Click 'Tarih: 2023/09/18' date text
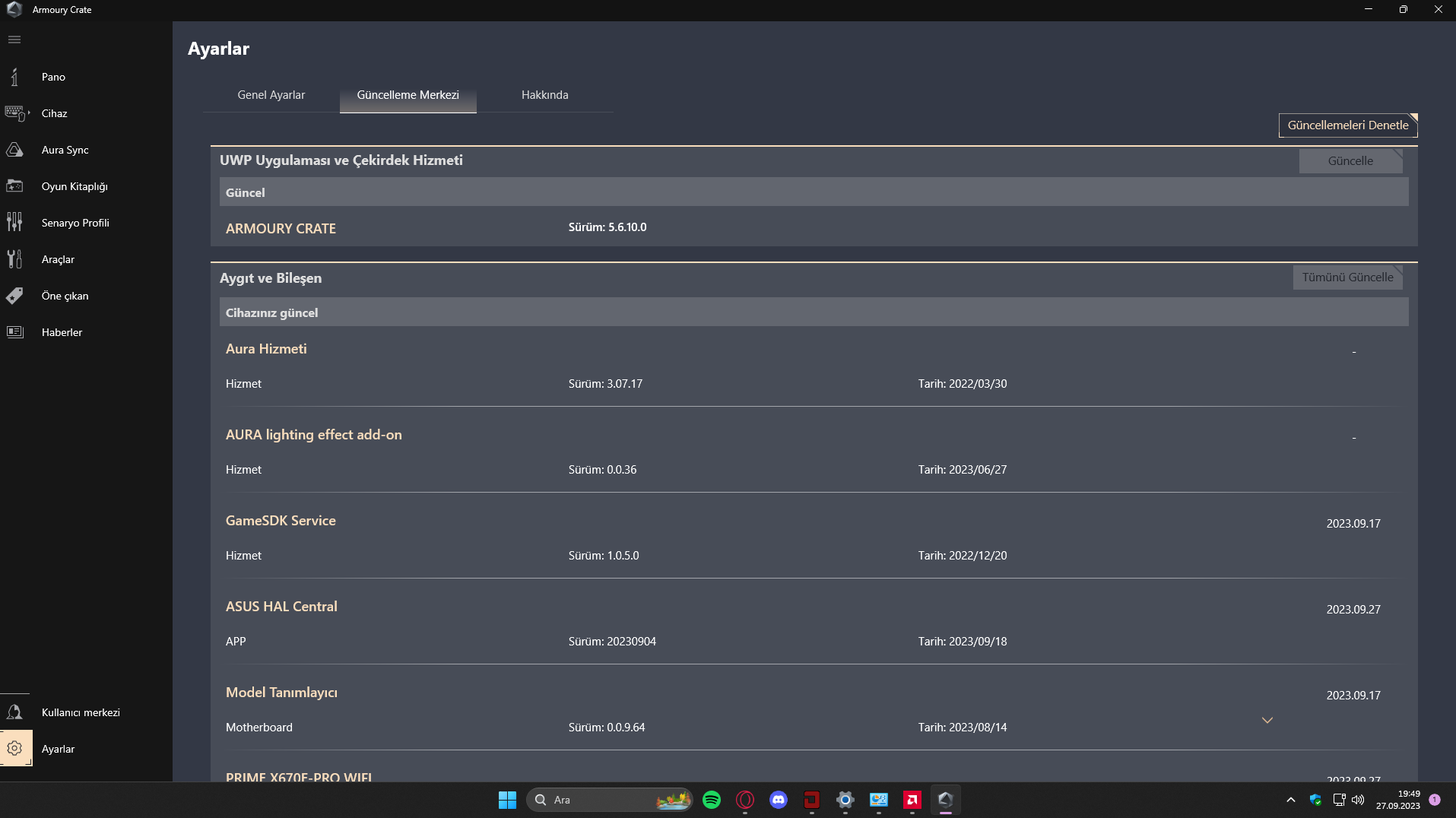 point(963,642)
